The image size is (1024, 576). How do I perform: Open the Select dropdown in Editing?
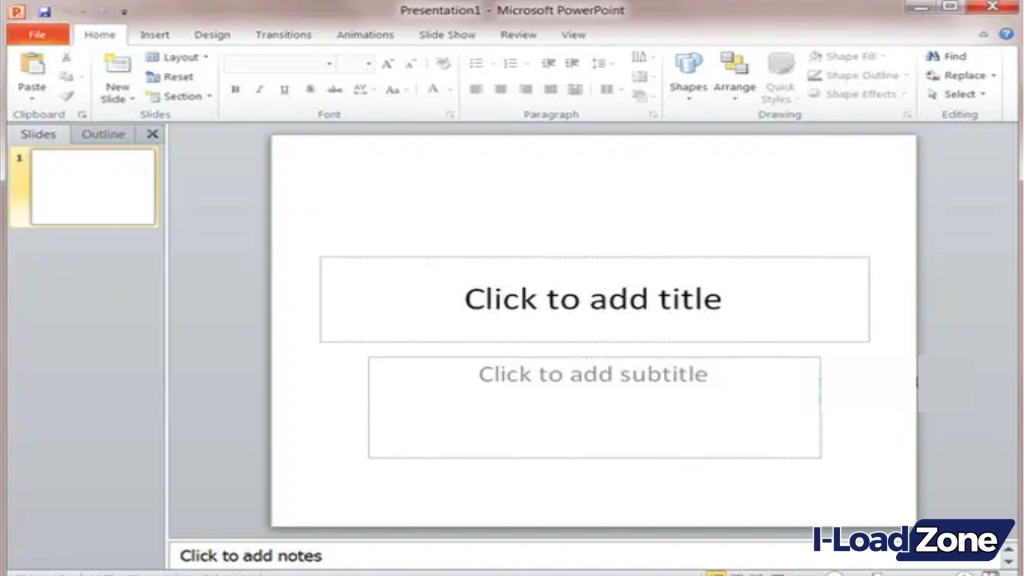click(957, 94)
